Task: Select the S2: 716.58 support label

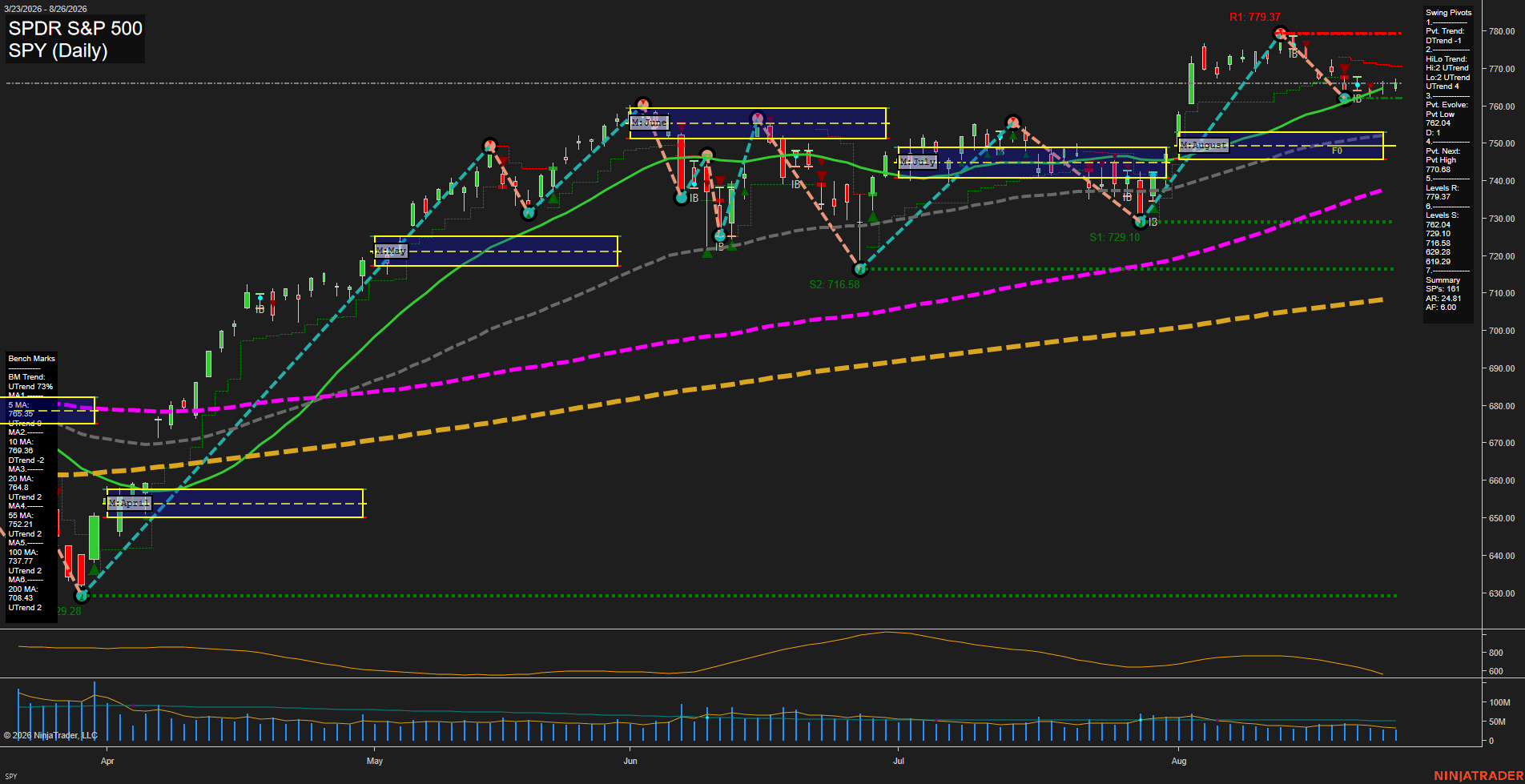Action: (834, 284)
